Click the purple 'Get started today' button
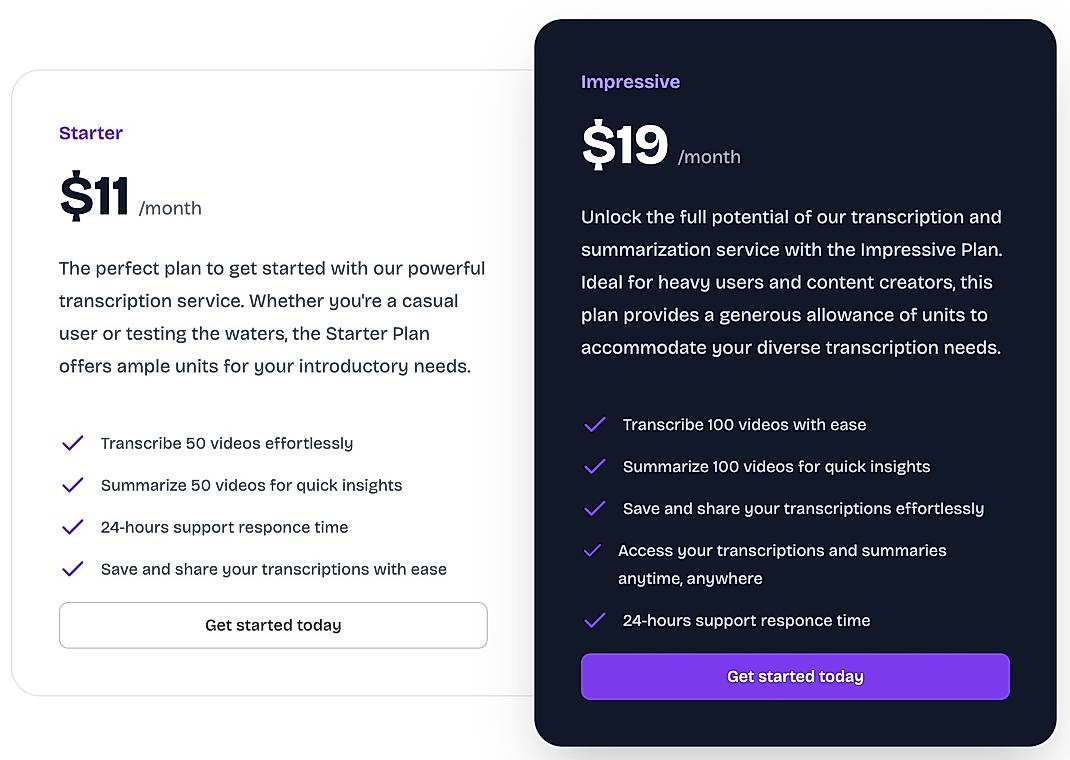The image size is (1070, 760). pyautogui.click(x=794, y=676)
